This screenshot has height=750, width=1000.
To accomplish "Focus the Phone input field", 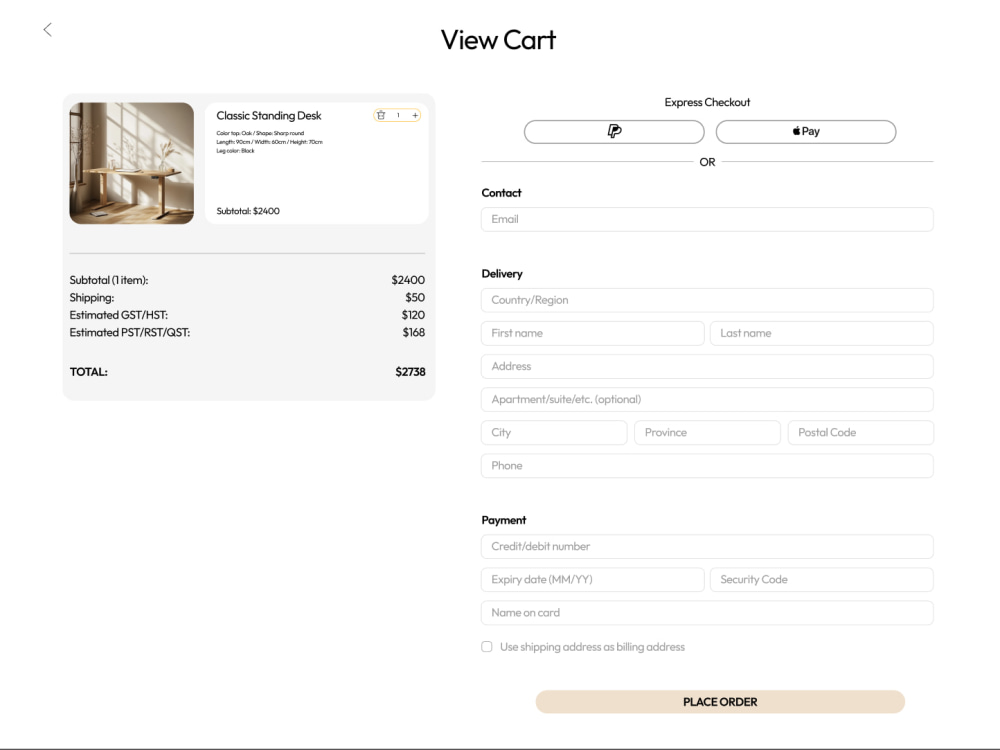I will pyautogui.click(x=707, y=466).
